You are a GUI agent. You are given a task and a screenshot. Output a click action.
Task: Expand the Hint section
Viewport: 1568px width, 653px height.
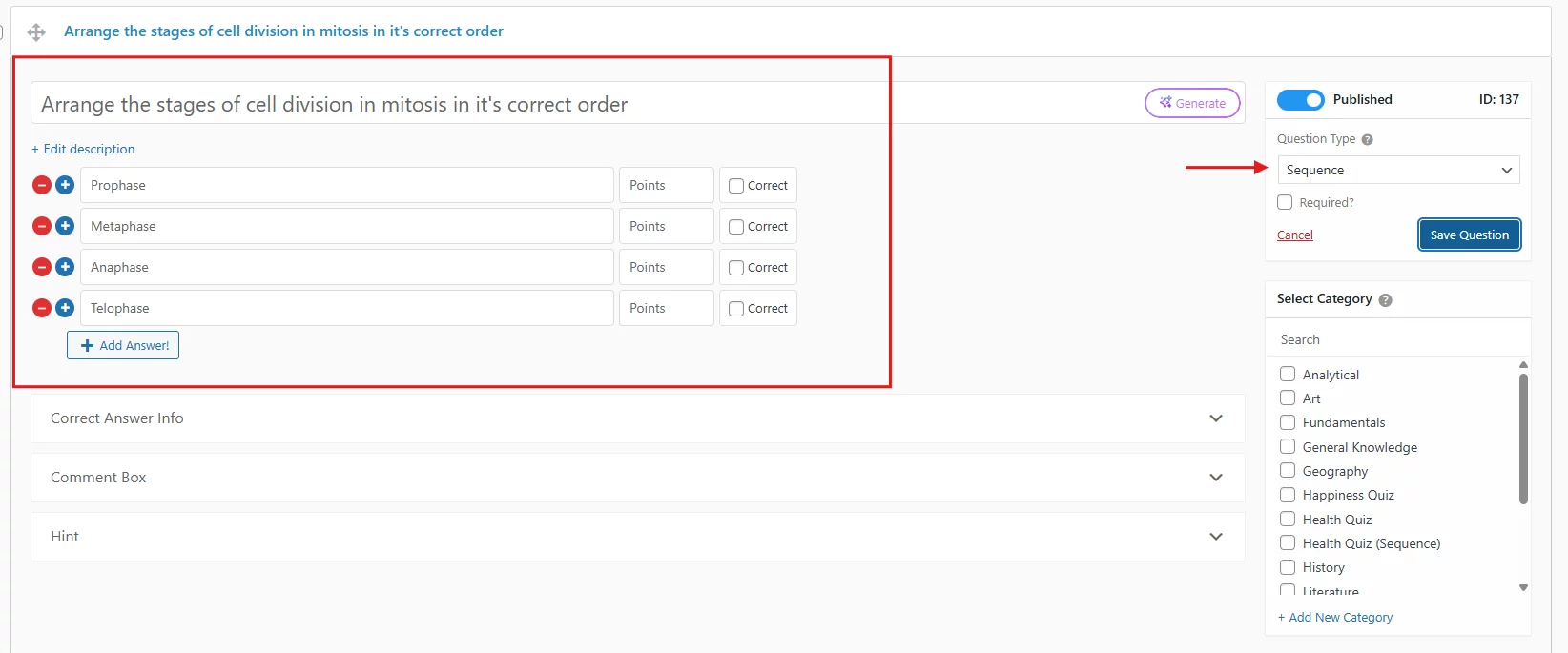point(637,537)
